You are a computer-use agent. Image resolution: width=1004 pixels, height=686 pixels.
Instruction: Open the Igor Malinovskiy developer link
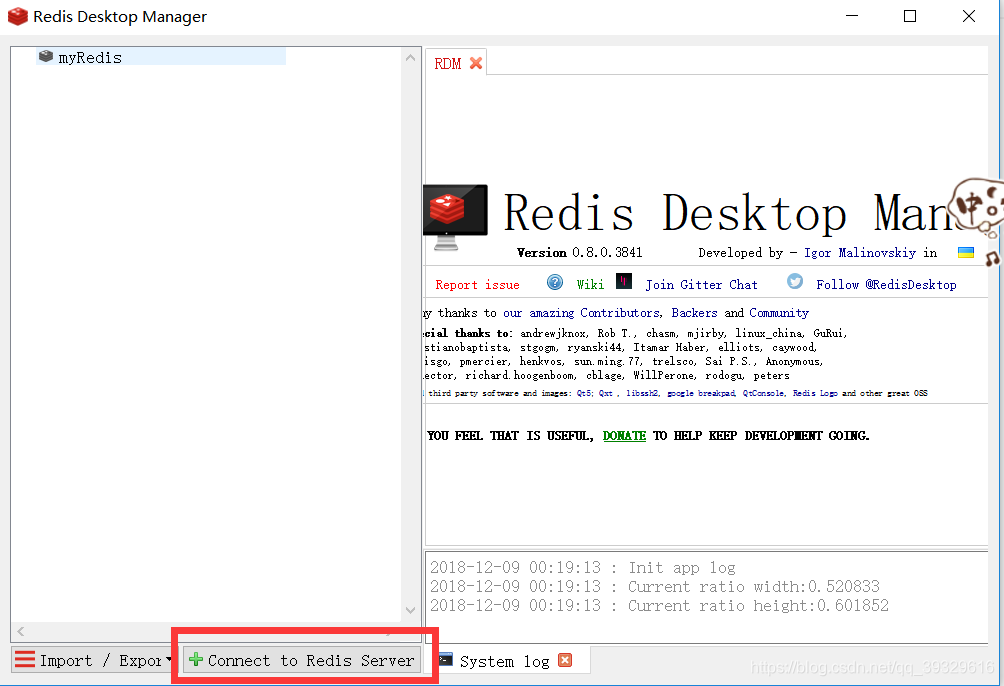tap(860, 252)
